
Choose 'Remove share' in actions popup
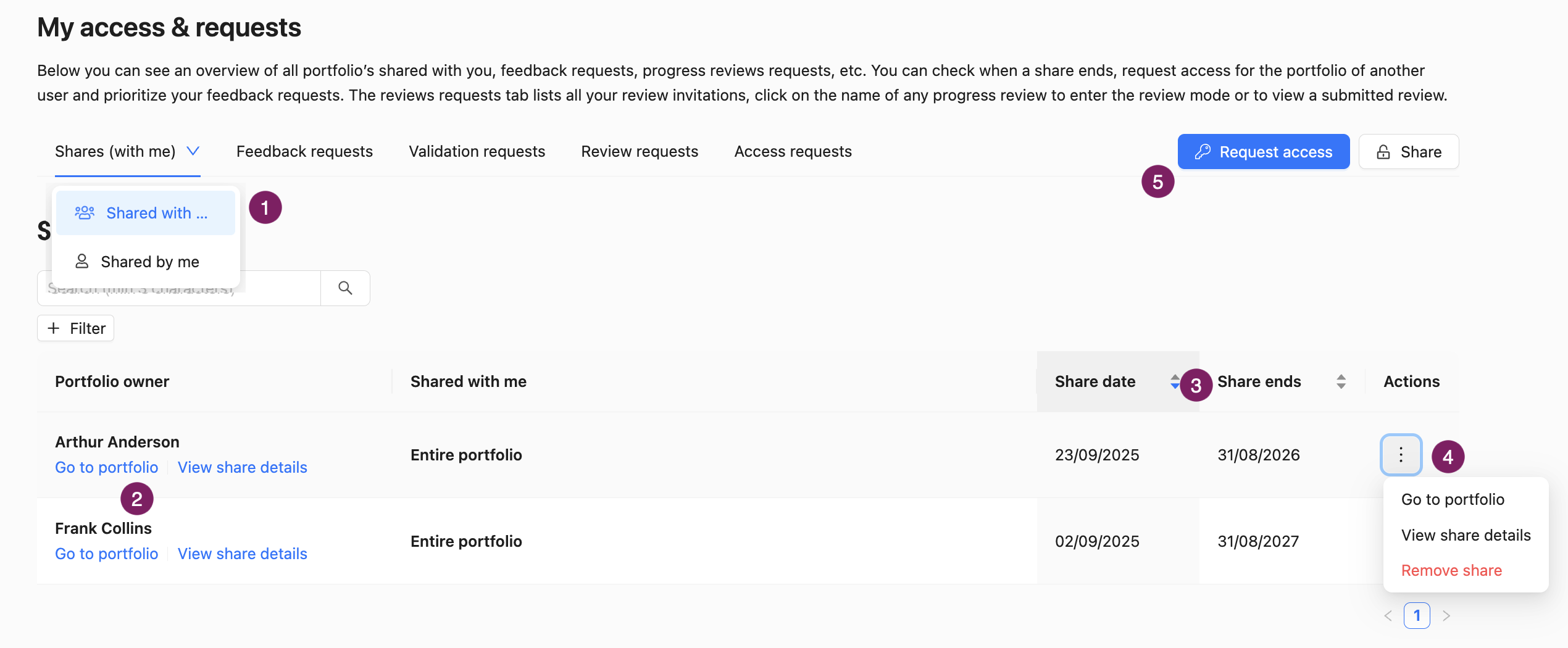(1451, 570)
